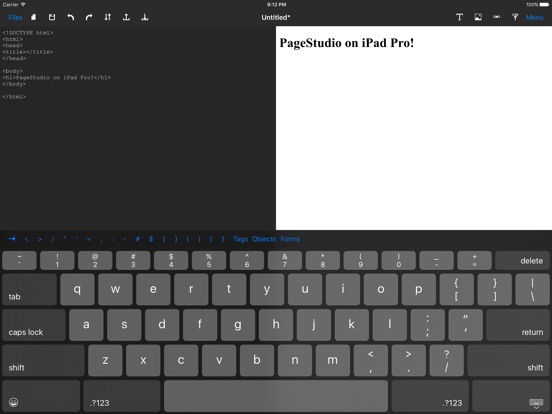Open the Files browser
This screenshot has height=414, width=552.
tap(15, 17)
